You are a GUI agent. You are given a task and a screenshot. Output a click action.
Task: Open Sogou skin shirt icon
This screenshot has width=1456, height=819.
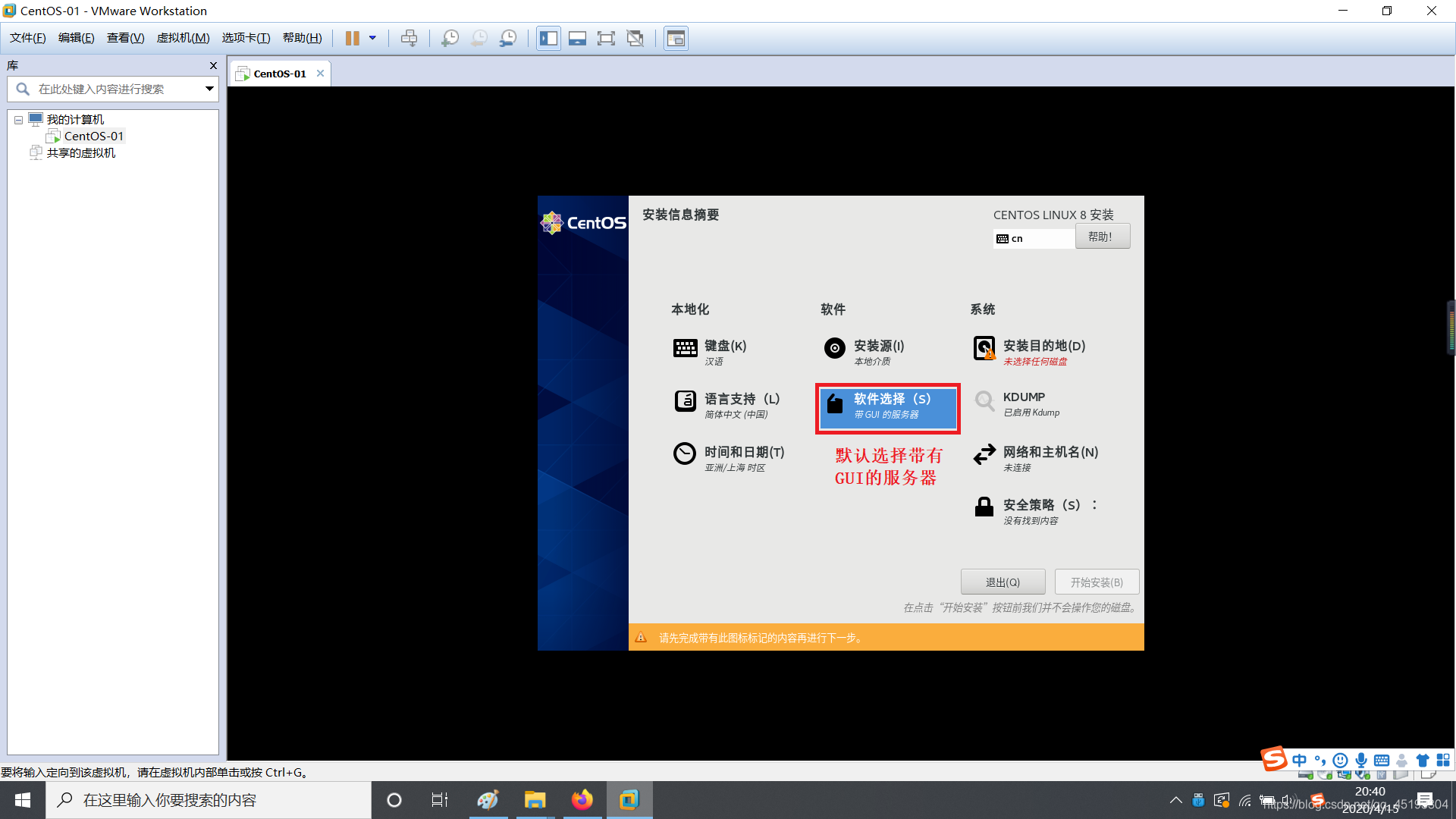[x=1423, y=760]
